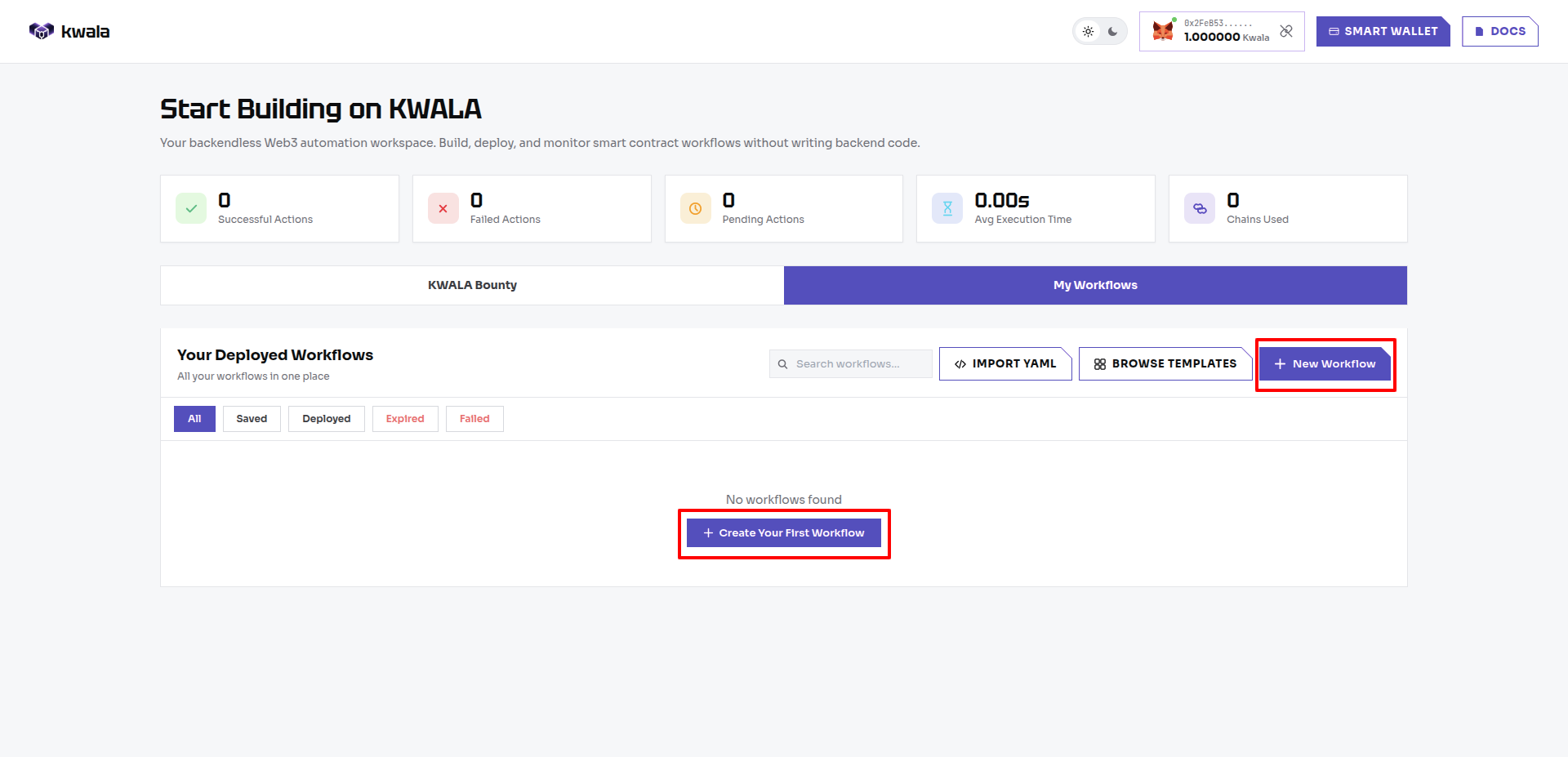This screenshot has width=1568, height=757.
Task: Select the My Workflows tab
Action: 1095,285
